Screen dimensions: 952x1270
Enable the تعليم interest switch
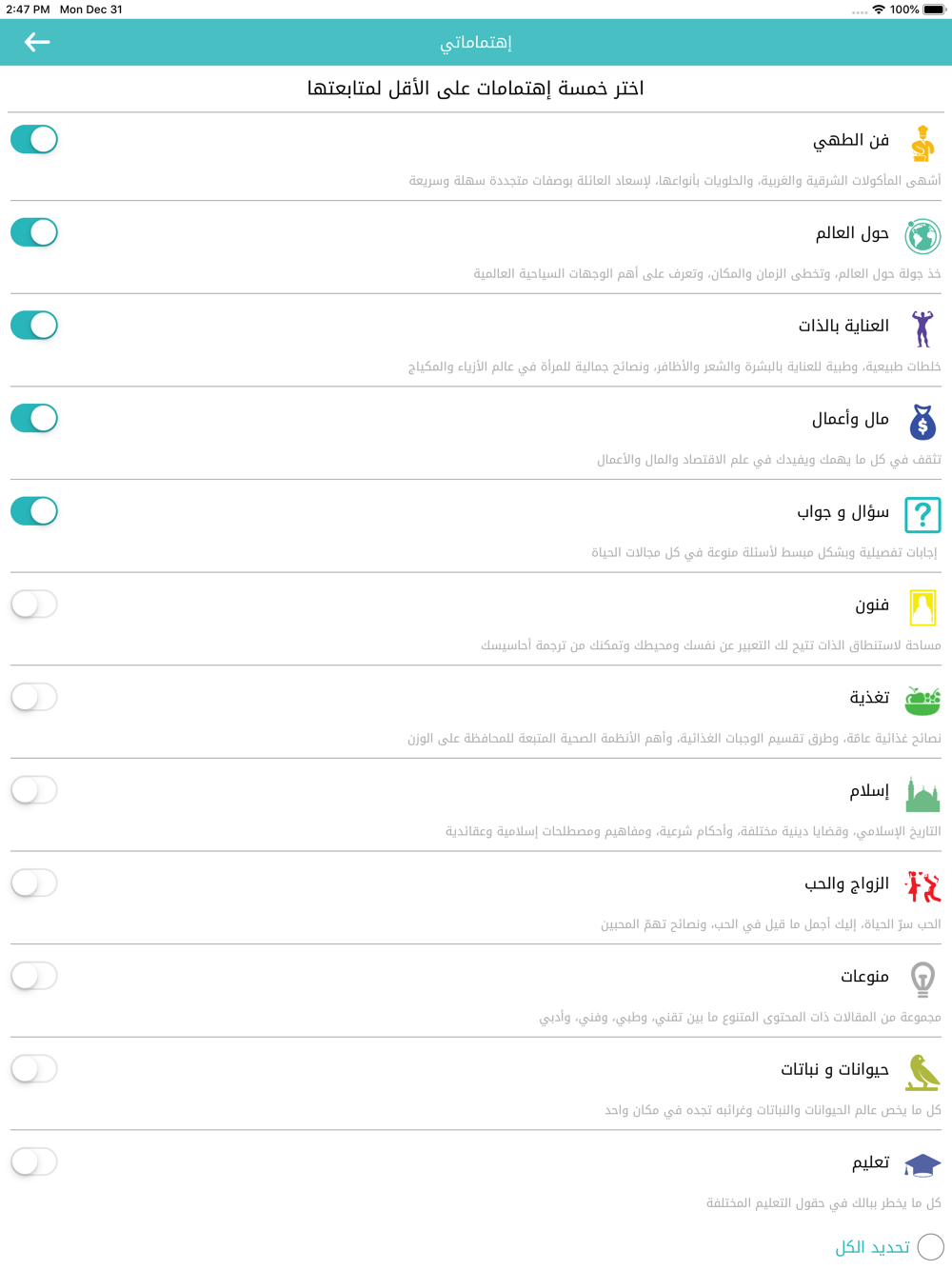(34, 1161)
